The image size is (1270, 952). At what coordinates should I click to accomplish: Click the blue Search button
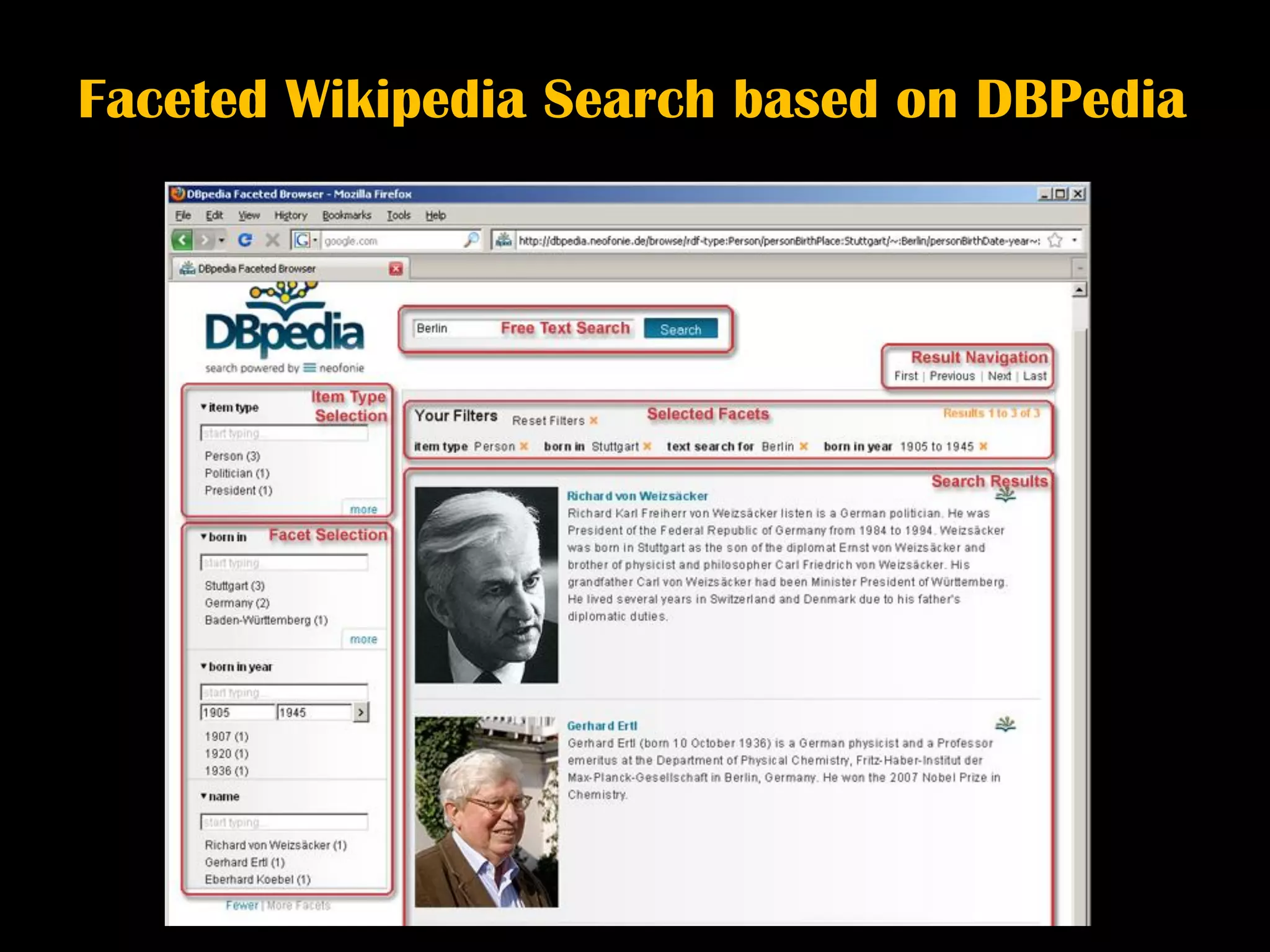(680, 329)
